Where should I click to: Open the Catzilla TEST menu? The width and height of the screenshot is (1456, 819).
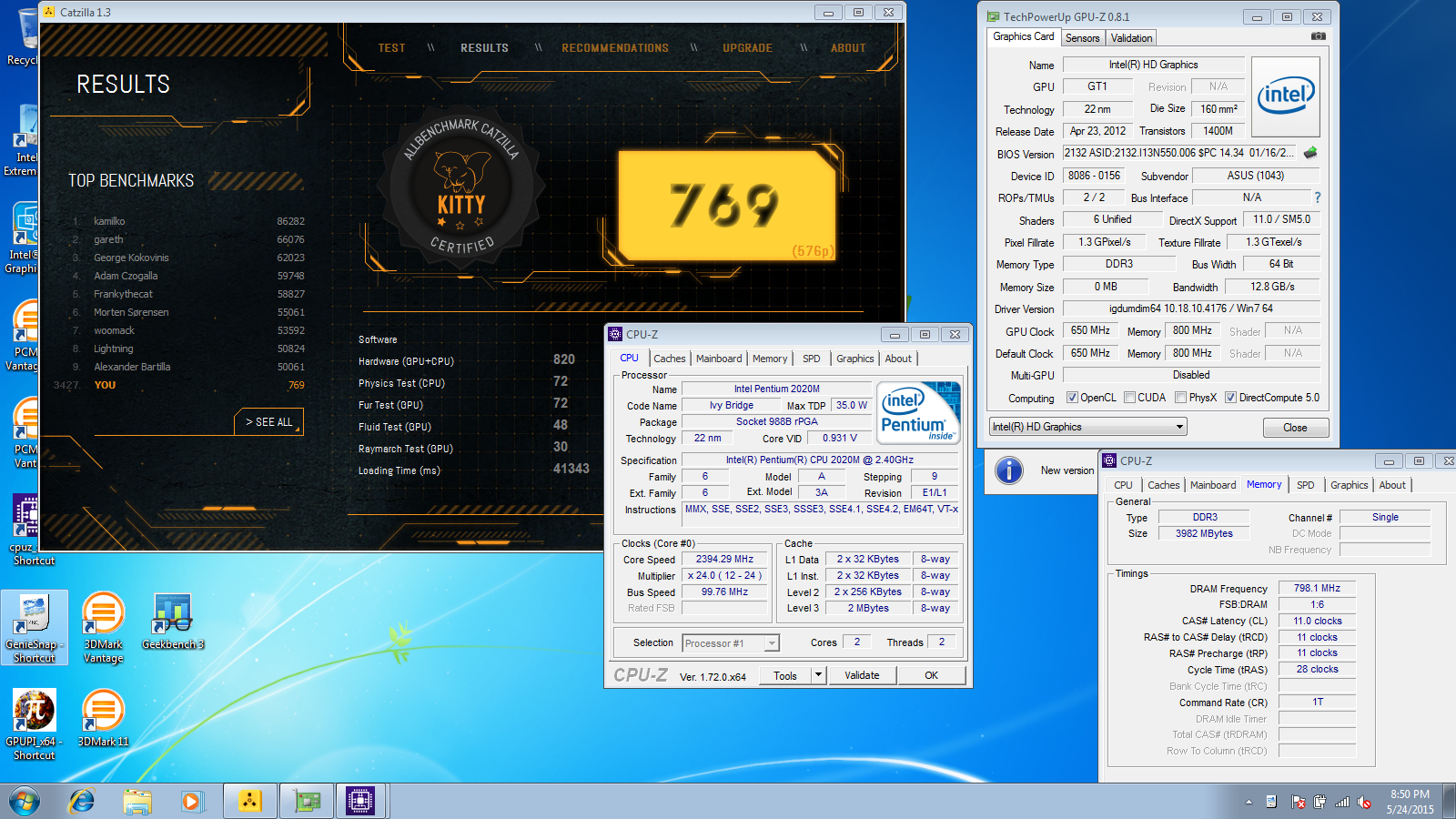pos(392,48)
